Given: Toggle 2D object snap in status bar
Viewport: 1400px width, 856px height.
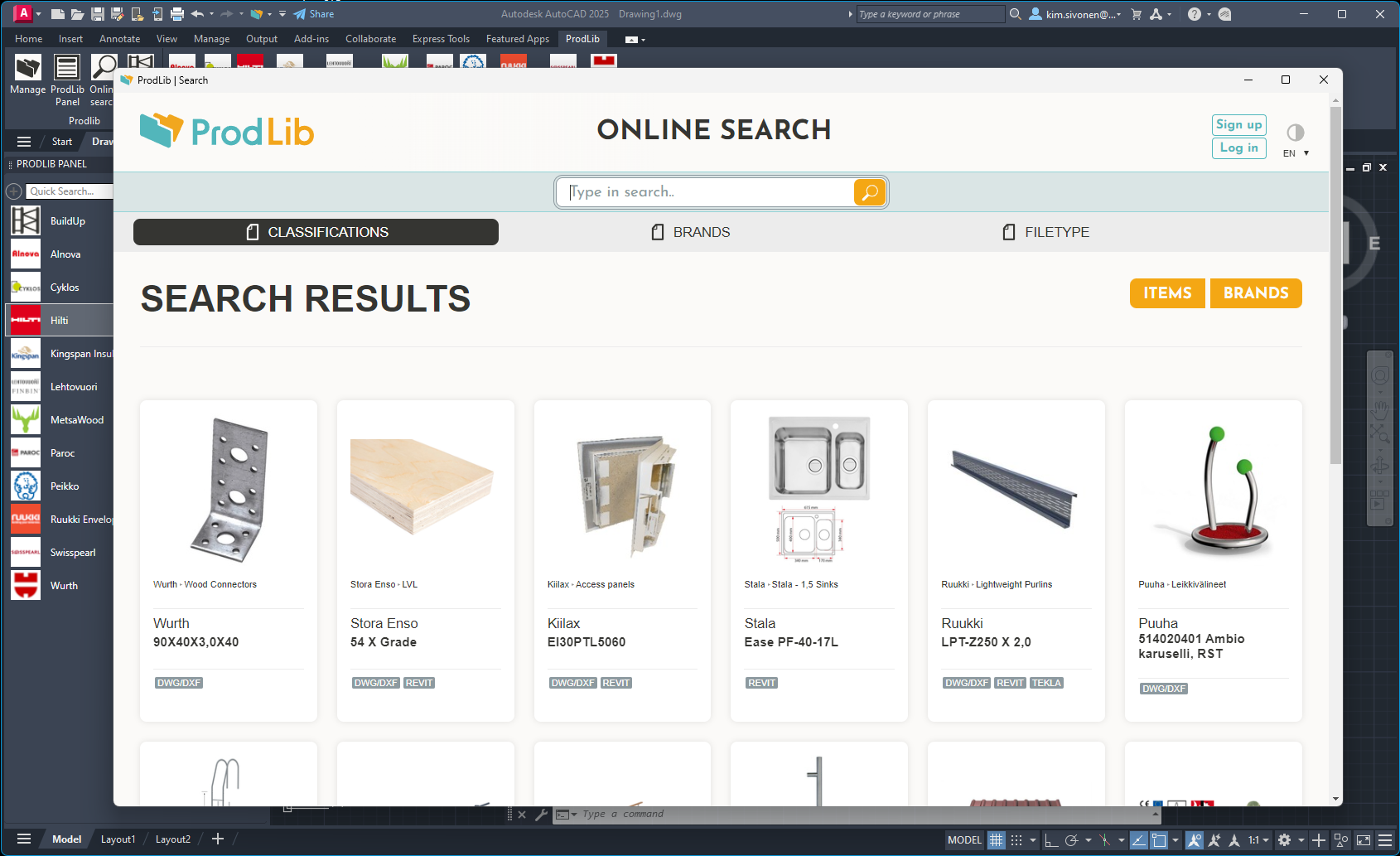Looking at the screenshot, I should [1159, 840].
